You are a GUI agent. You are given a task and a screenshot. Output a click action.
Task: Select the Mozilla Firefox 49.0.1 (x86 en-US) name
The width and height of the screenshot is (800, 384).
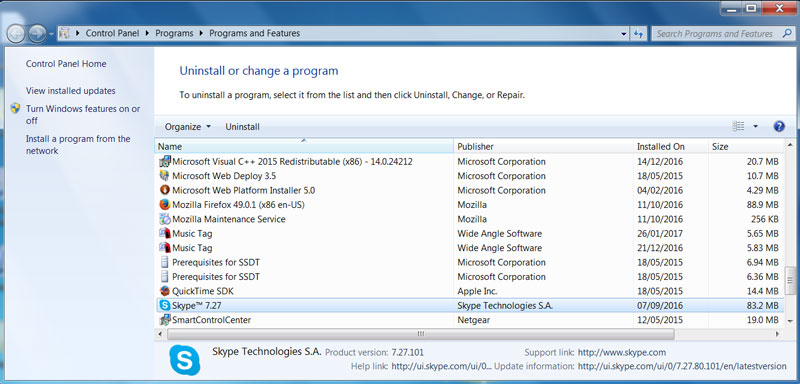pyautogui.click(x=239, y=204)
